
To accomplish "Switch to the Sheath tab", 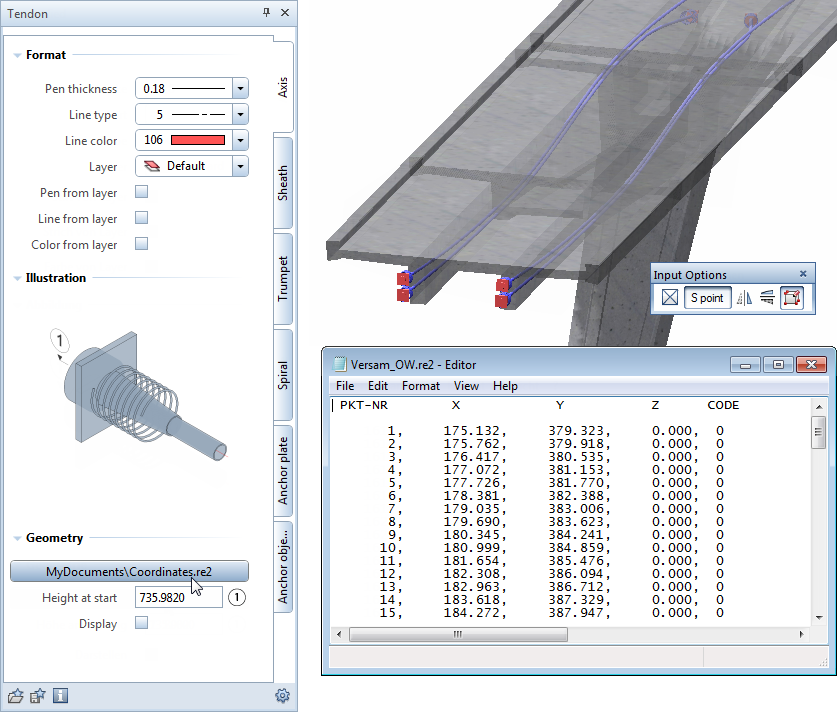I will 283,184.
